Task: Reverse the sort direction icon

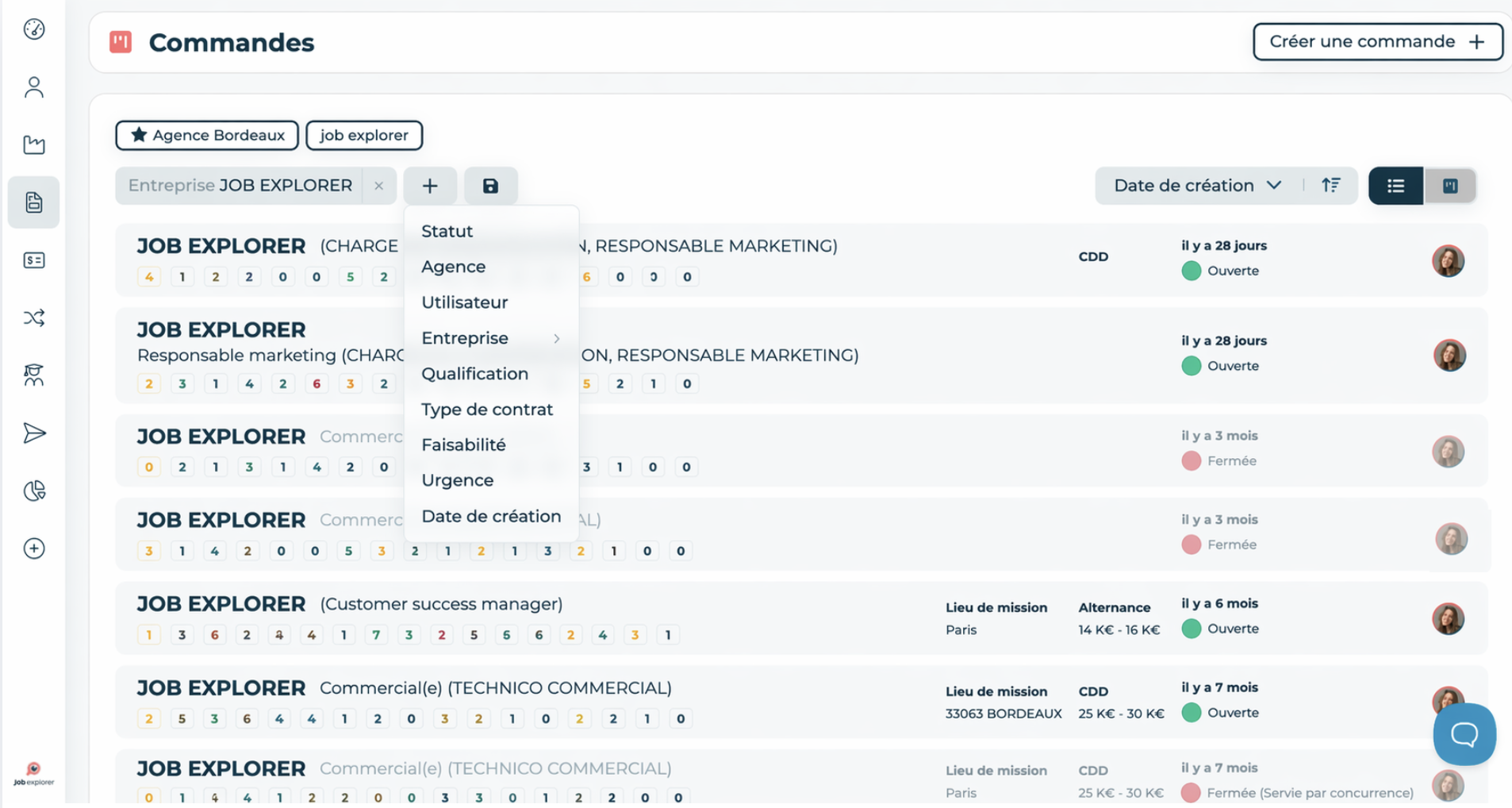Action: click(1331, 185)
